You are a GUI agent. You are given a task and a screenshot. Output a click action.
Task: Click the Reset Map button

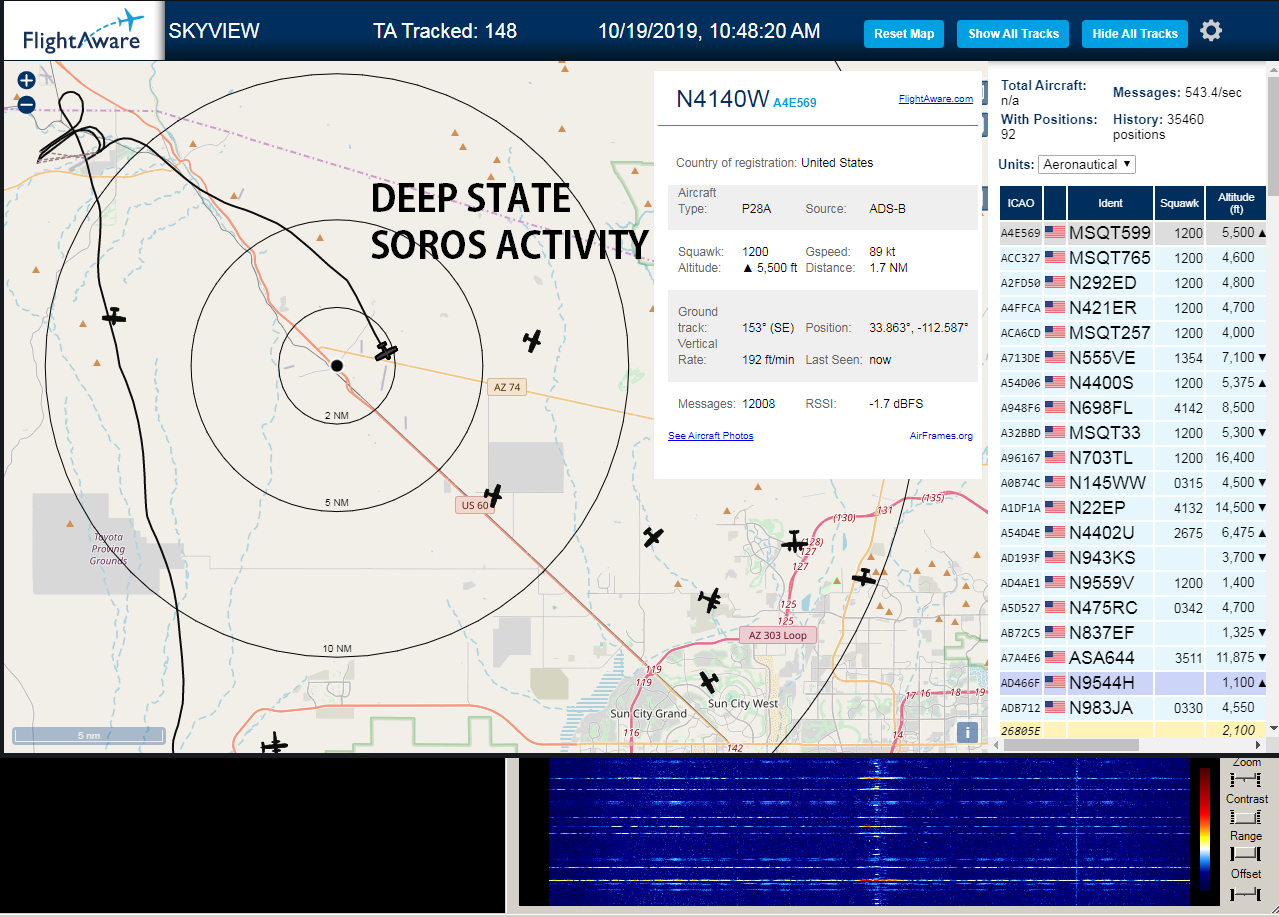[904, 34]
